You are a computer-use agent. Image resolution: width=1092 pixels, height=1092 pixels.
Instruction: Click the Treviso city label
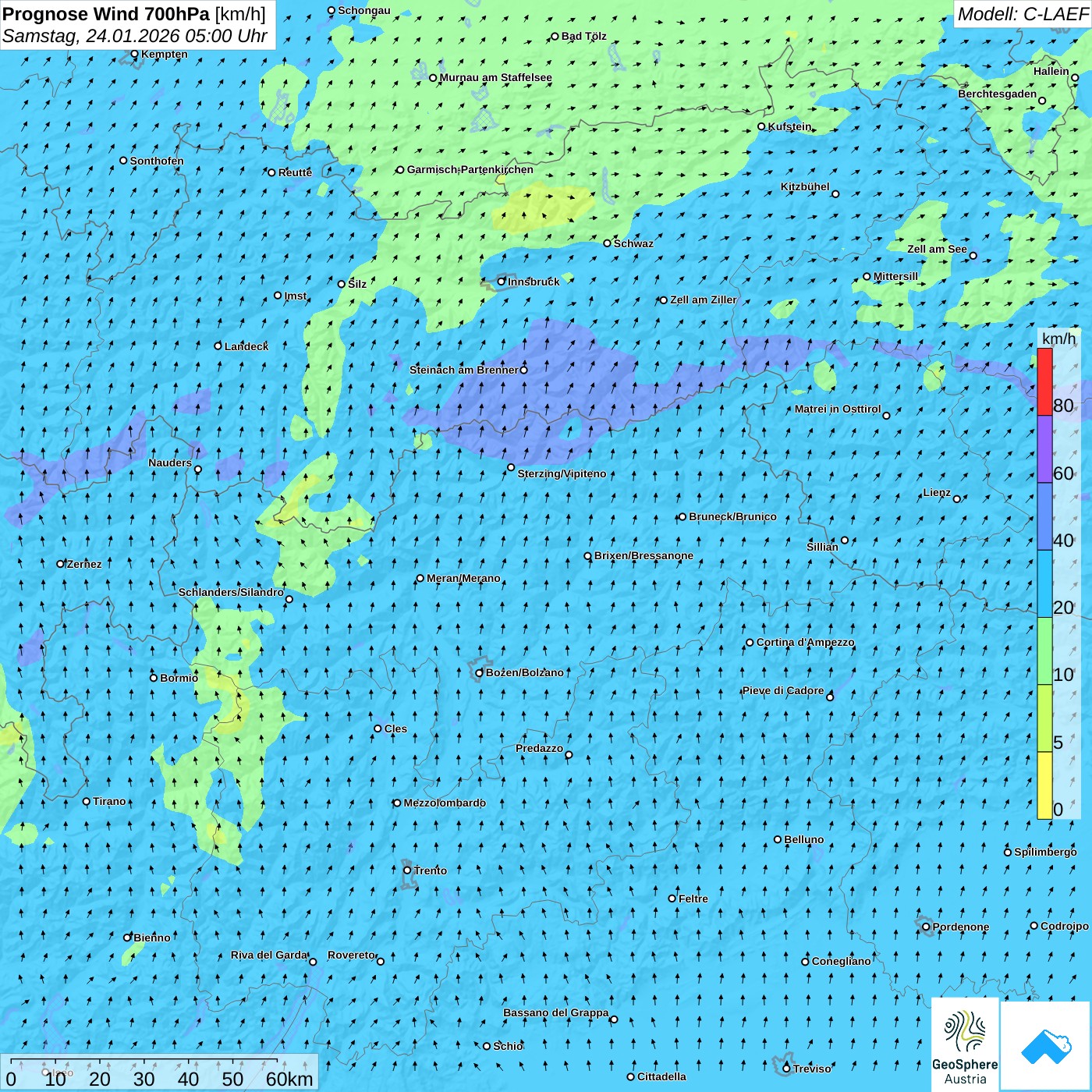tap(812, 1069)
